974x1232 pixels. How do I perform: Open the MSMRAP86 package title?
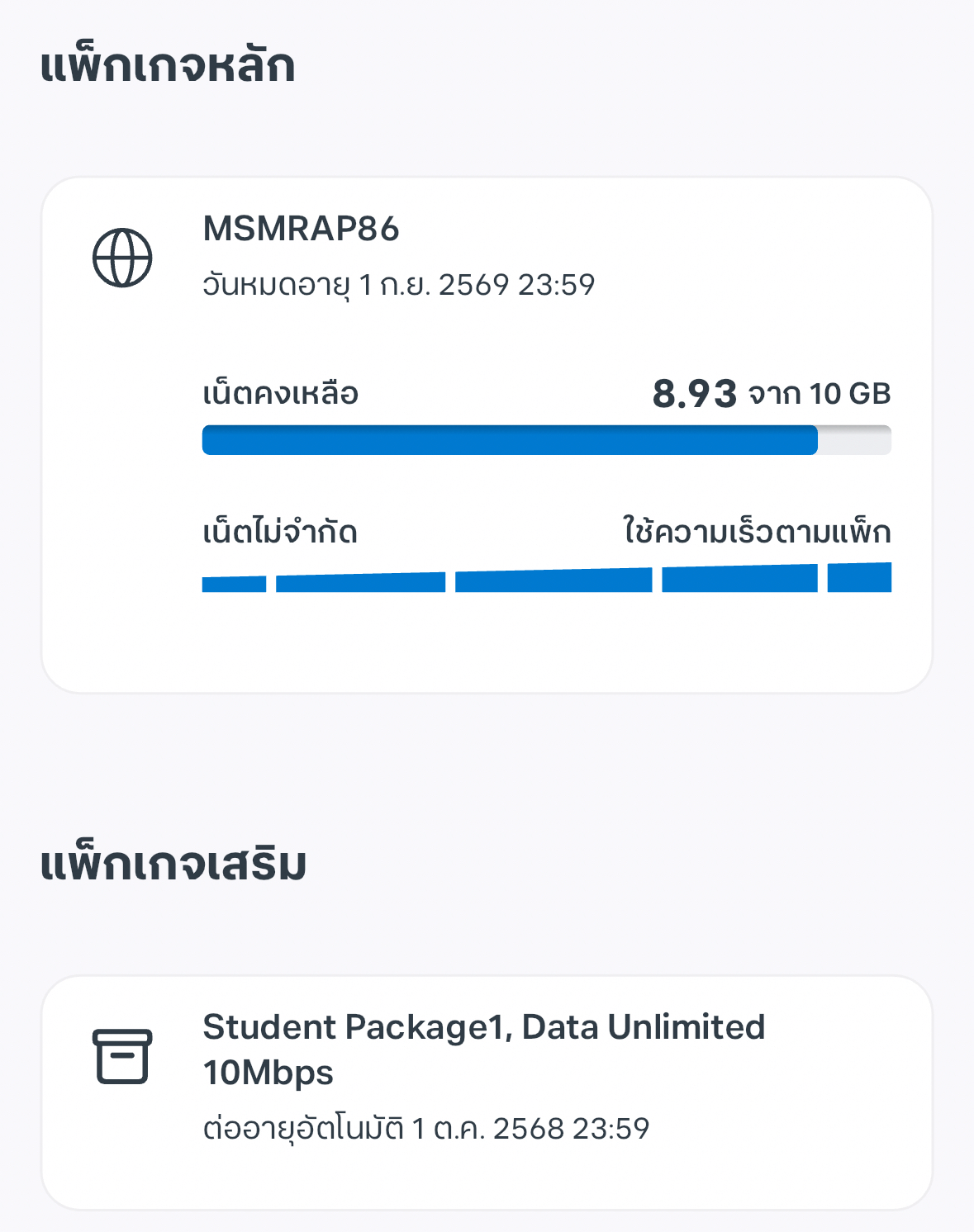point(301,229)
